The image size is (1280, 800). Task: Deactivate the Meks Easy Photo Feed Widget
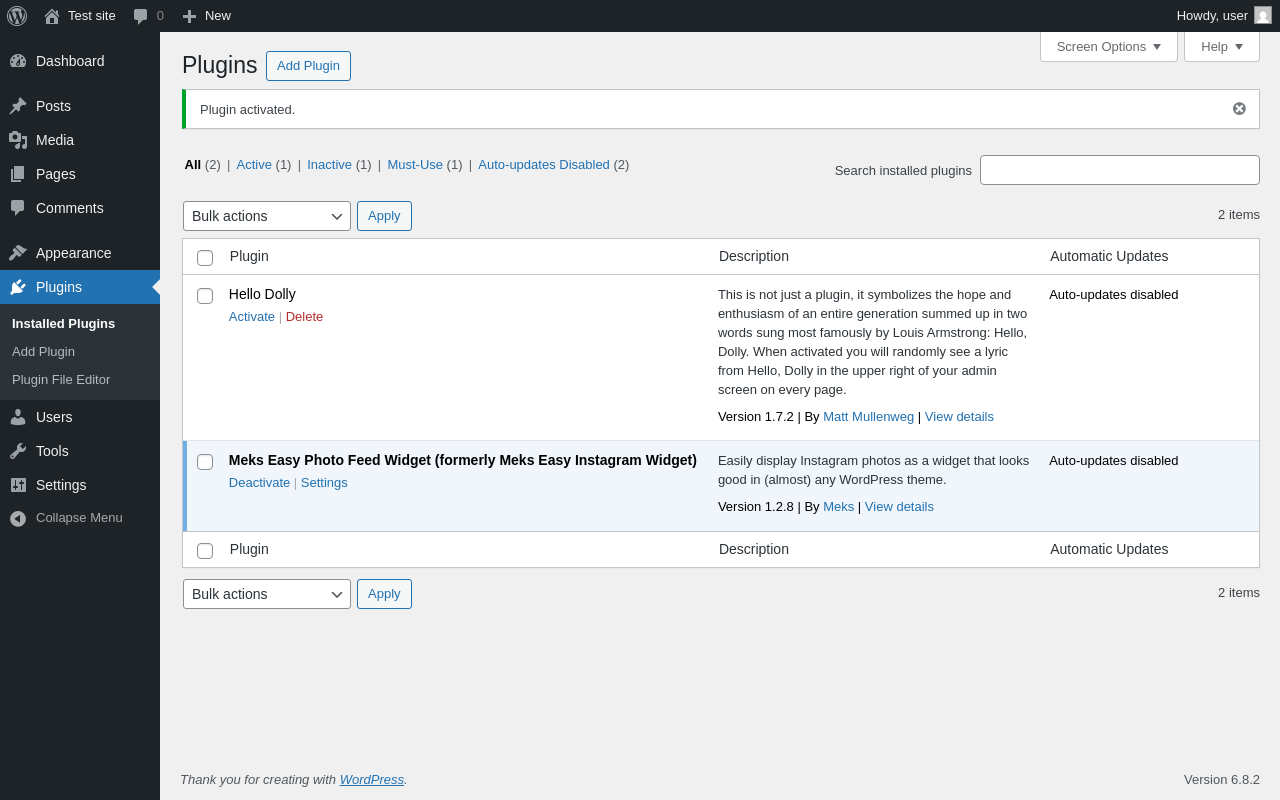tap(259, 483)
